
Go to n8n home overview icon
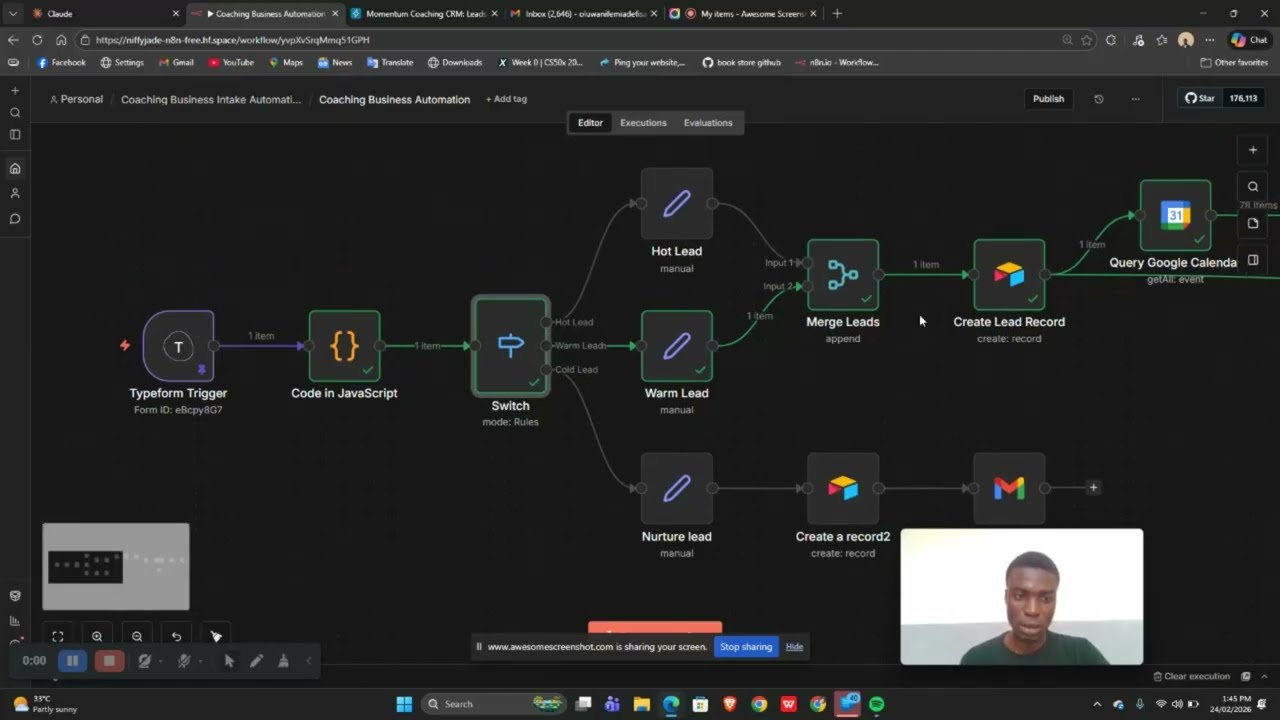click(15, 168)
